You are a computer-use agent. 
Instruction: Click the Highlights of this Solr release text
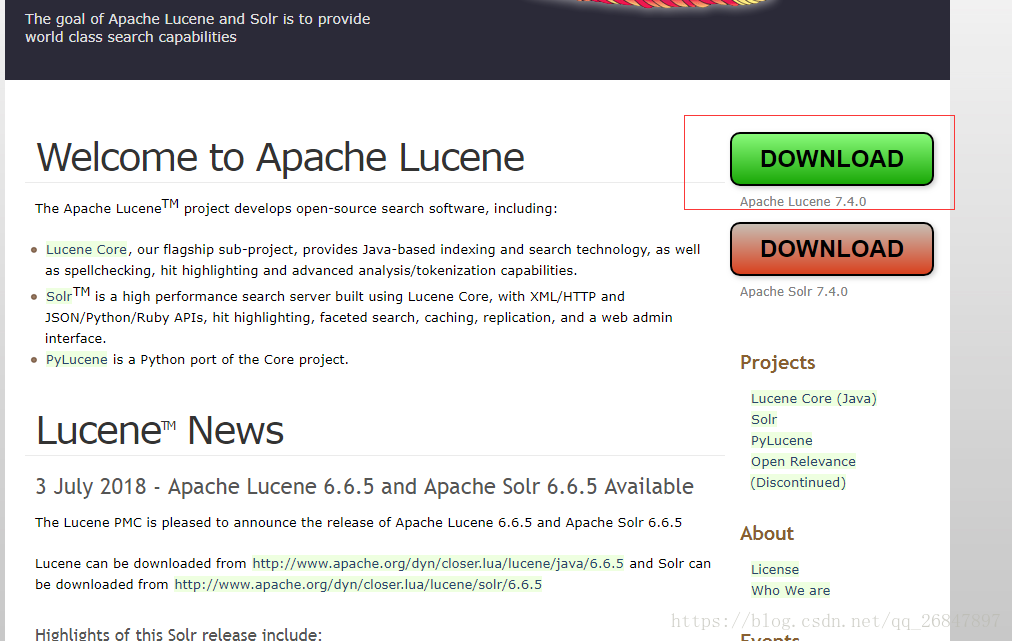coord(178,634)
